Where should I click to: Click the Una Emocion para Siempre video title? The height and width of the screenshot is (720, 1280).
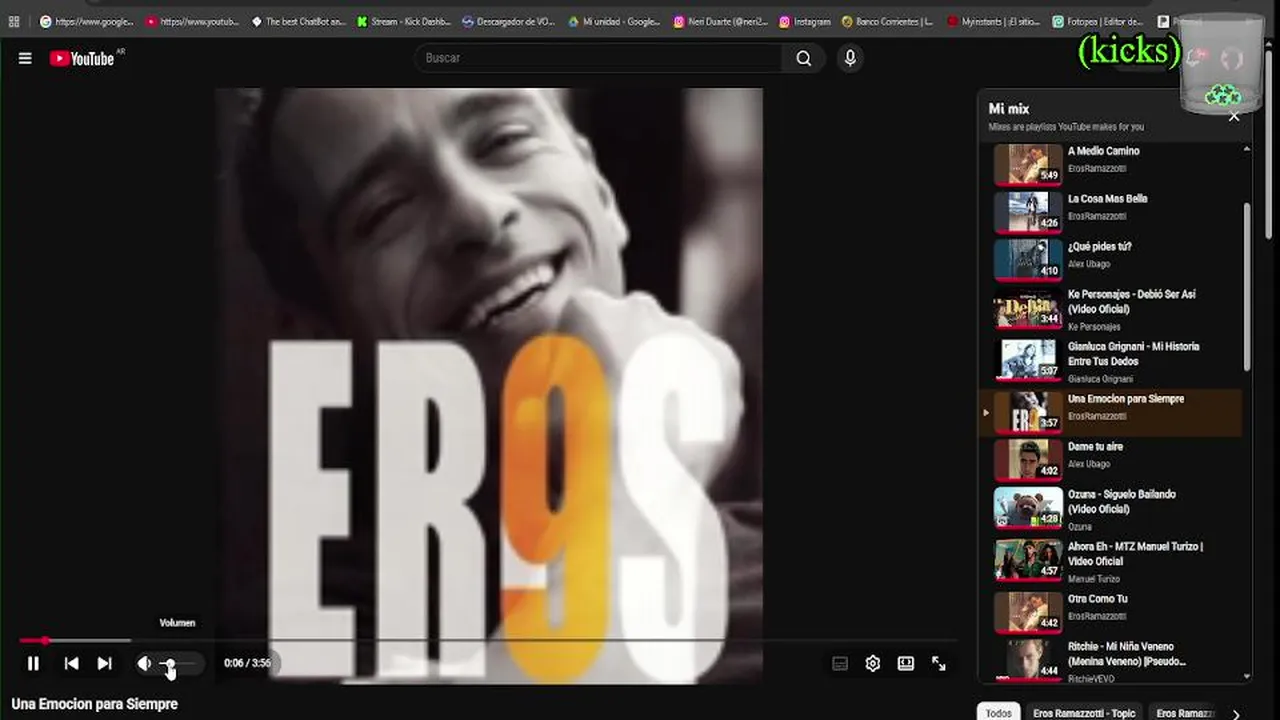pyautogui.click(x=95, y=704)
